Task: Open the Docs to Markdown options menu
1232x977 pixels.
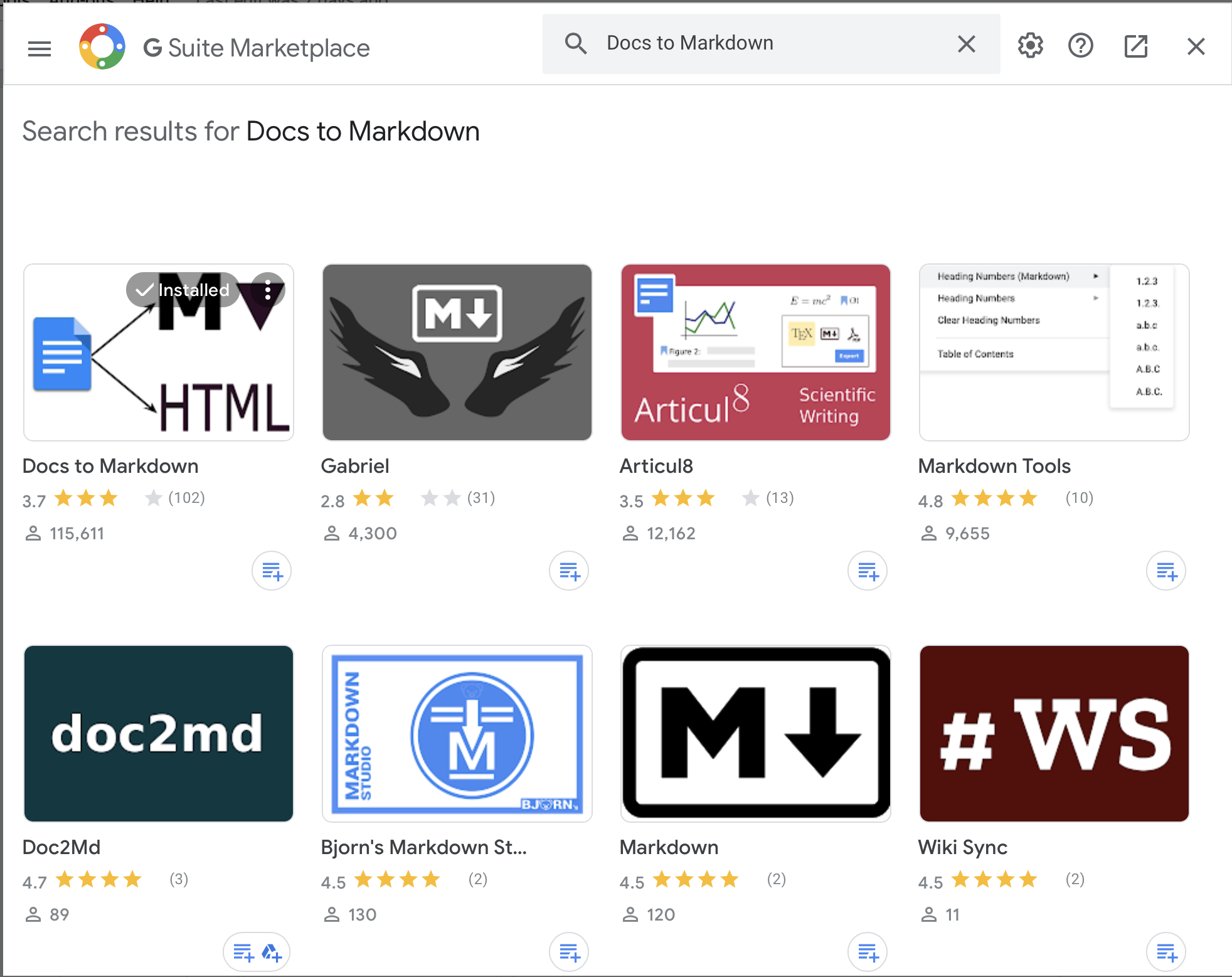Action: (x=268, y=290)
